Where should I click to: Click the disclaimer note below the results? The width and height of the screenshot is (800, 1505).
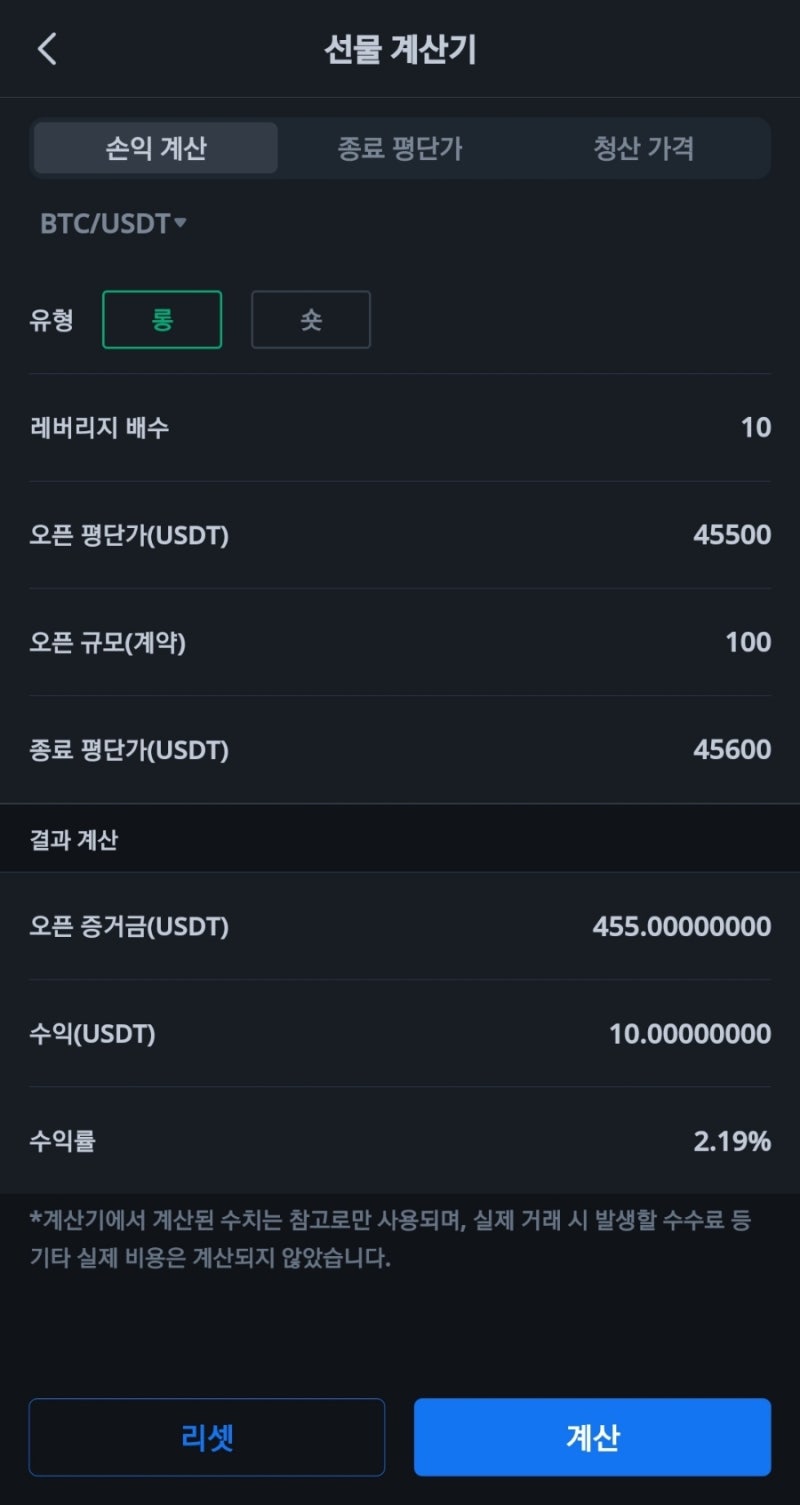point(390,1239)
